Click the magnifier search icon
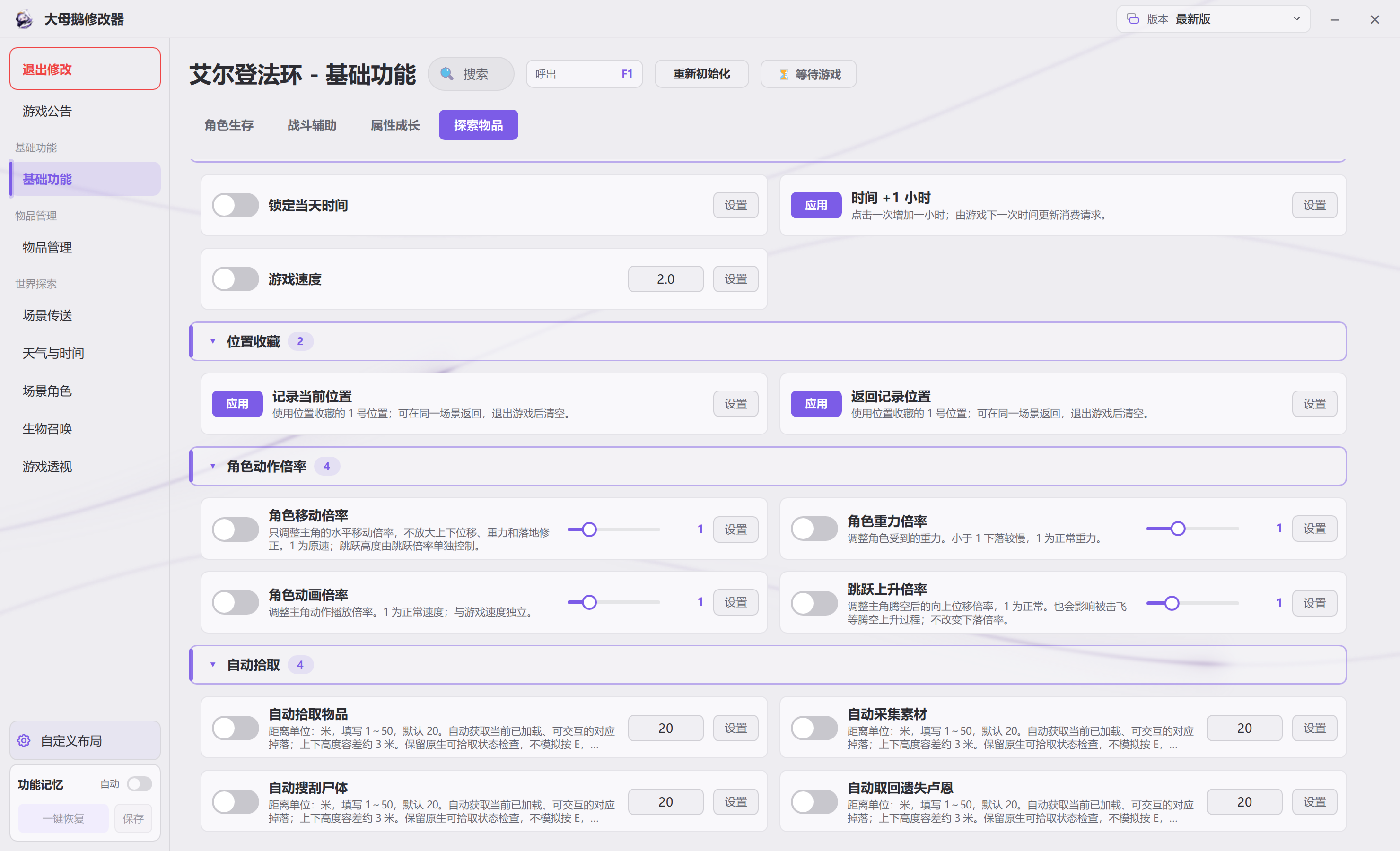Viewport: 1400px width, 851px height. (446, 74)
